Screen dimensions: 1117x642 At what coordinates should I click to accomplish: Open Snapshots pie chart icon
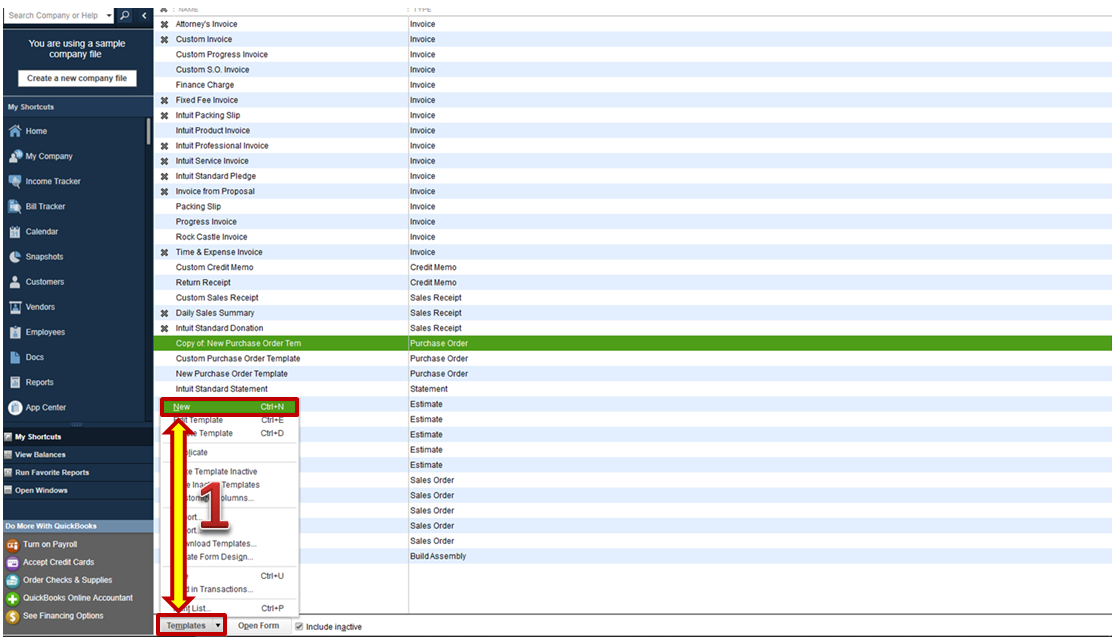(15, 257)
